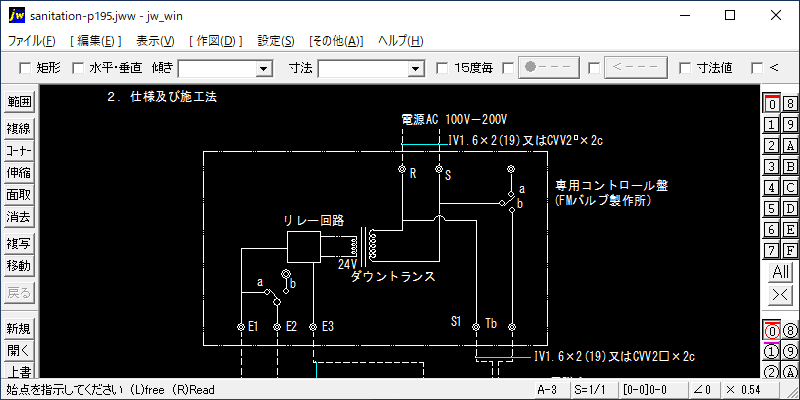The image size is (800, 400).
Task: Select layer A square button
Action: [790, 145]
